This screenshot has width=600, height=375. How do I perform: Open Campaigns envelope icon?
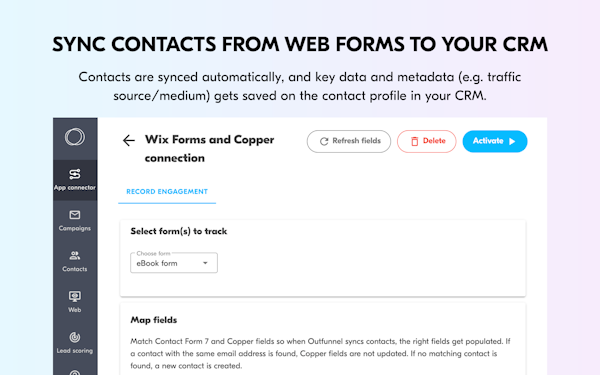click(75, 215)
